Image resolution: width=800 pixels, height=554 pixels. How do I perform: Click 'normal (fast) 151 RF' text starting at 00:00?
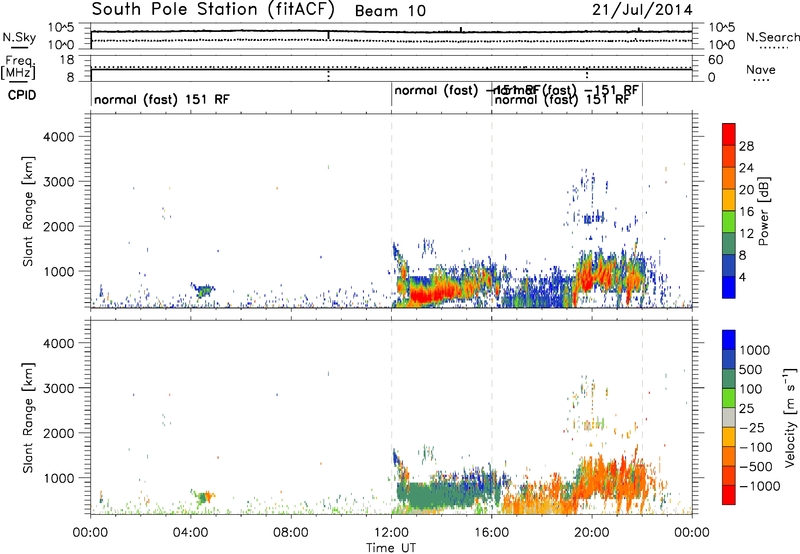pos(162,99)
